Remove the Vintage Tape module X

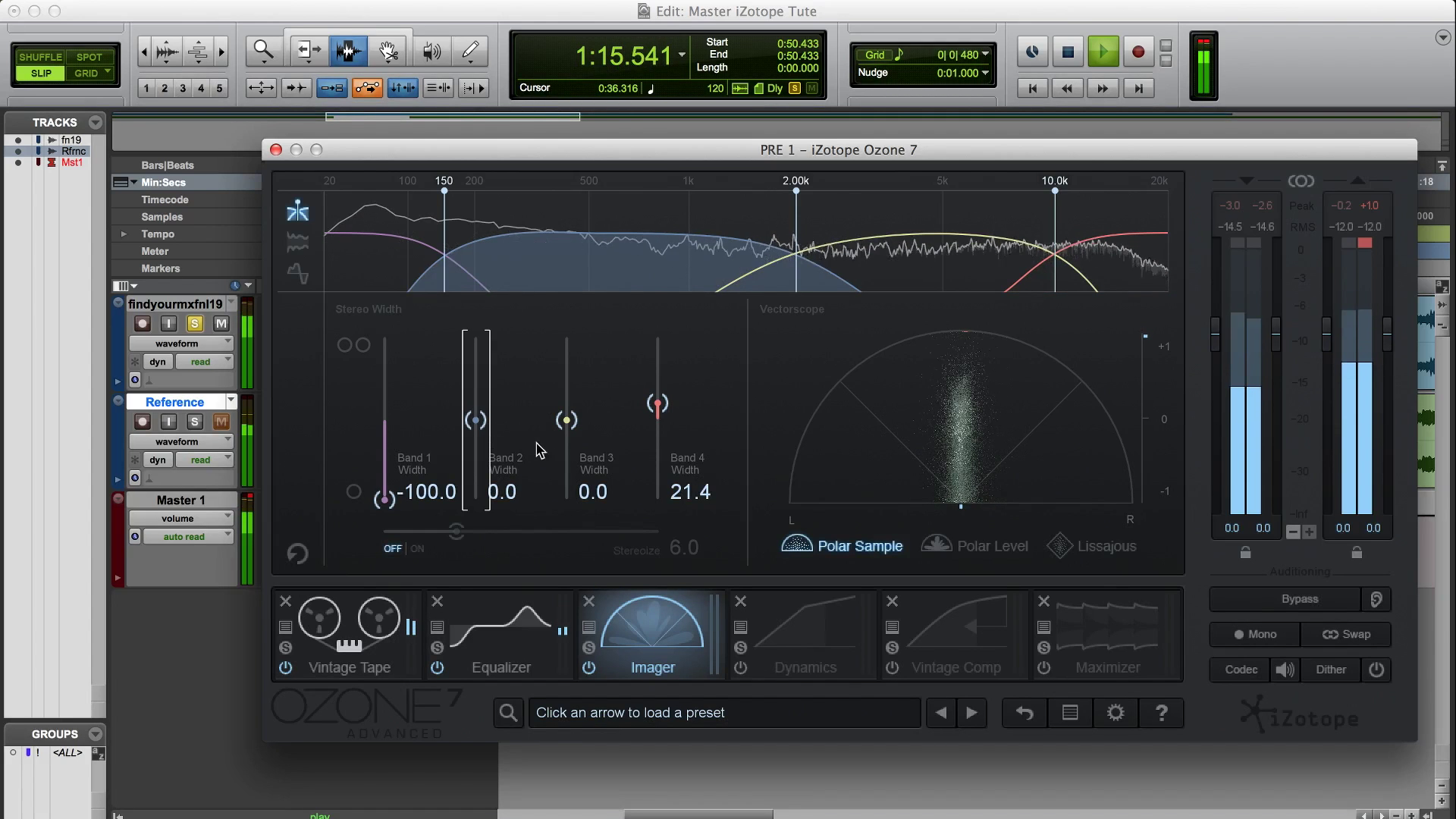pos(285,601)
